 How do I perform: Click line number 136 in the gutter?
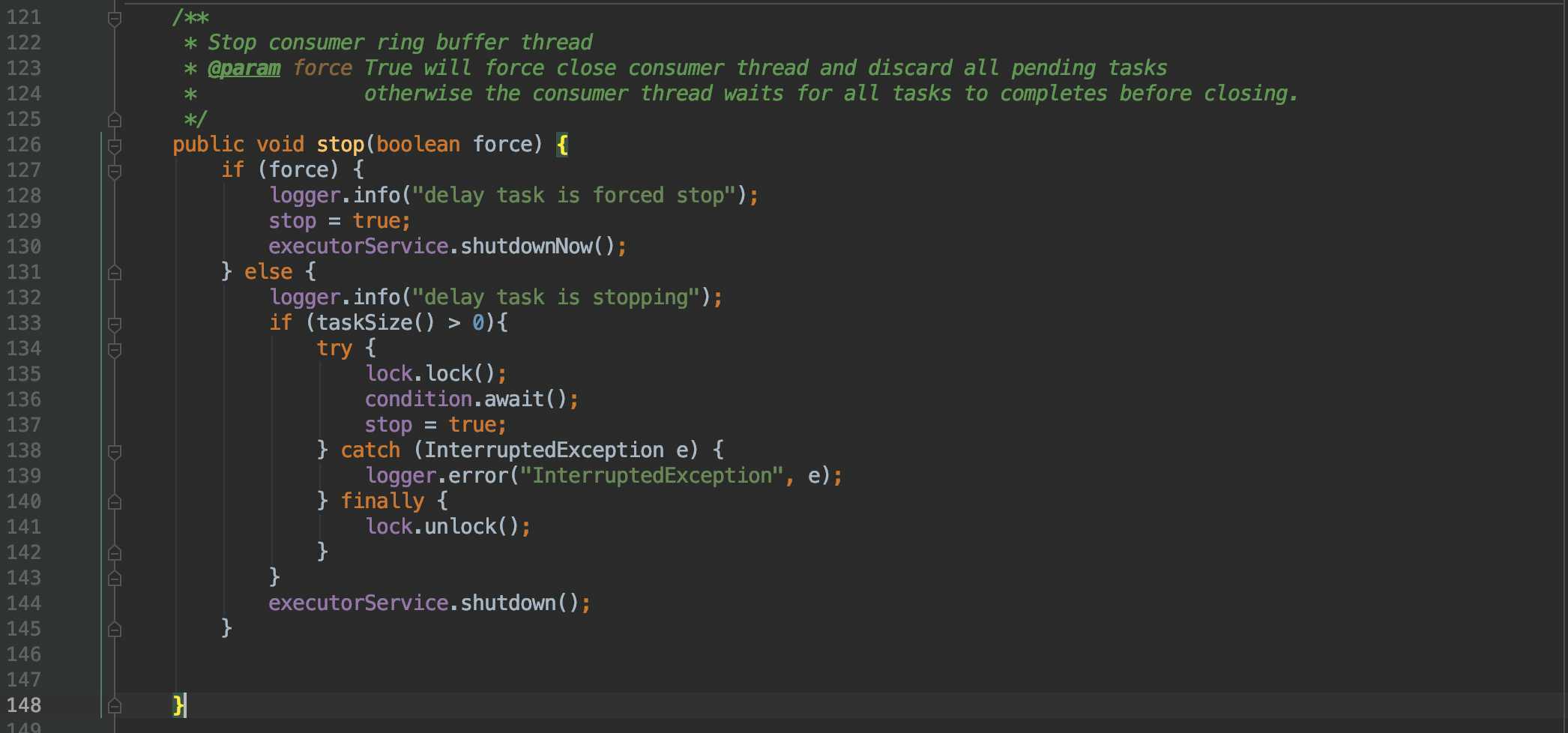[24, 399]
